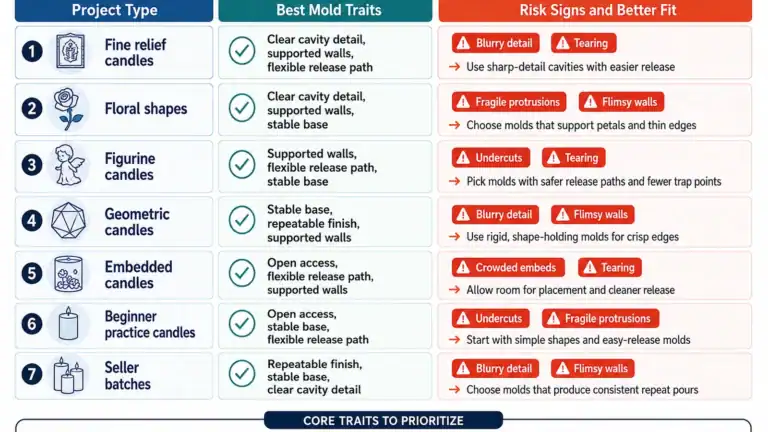Select the Project Type column header

coord(114,10)
